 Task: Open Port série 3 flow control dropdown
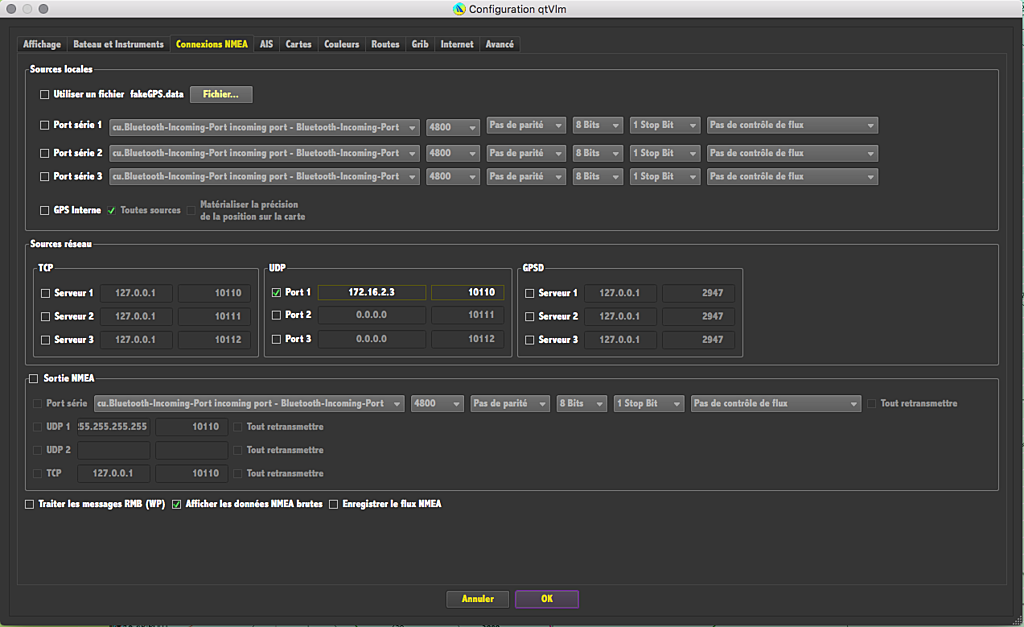[792, 177]
